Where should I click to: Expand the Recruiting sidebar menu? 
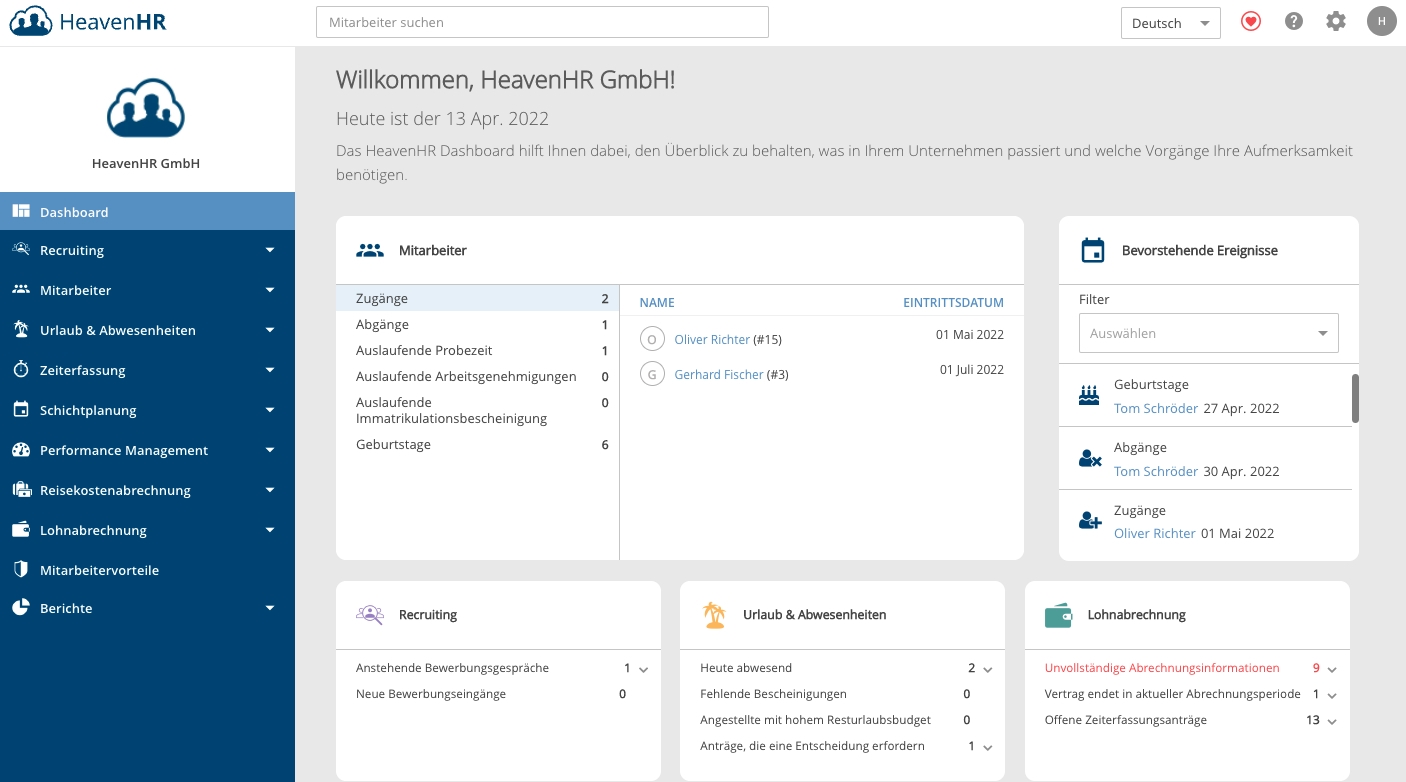pos(269,250)
